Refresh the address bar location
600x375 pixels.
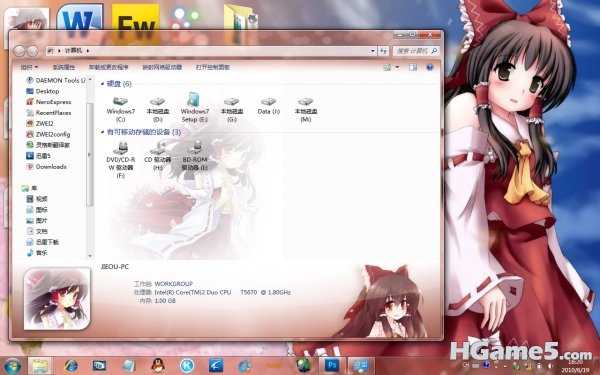click(383, 51)
